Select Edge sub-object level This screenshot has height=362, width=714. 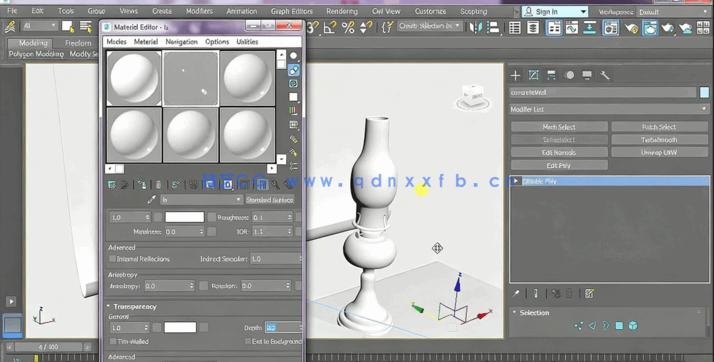pos(592,326)
